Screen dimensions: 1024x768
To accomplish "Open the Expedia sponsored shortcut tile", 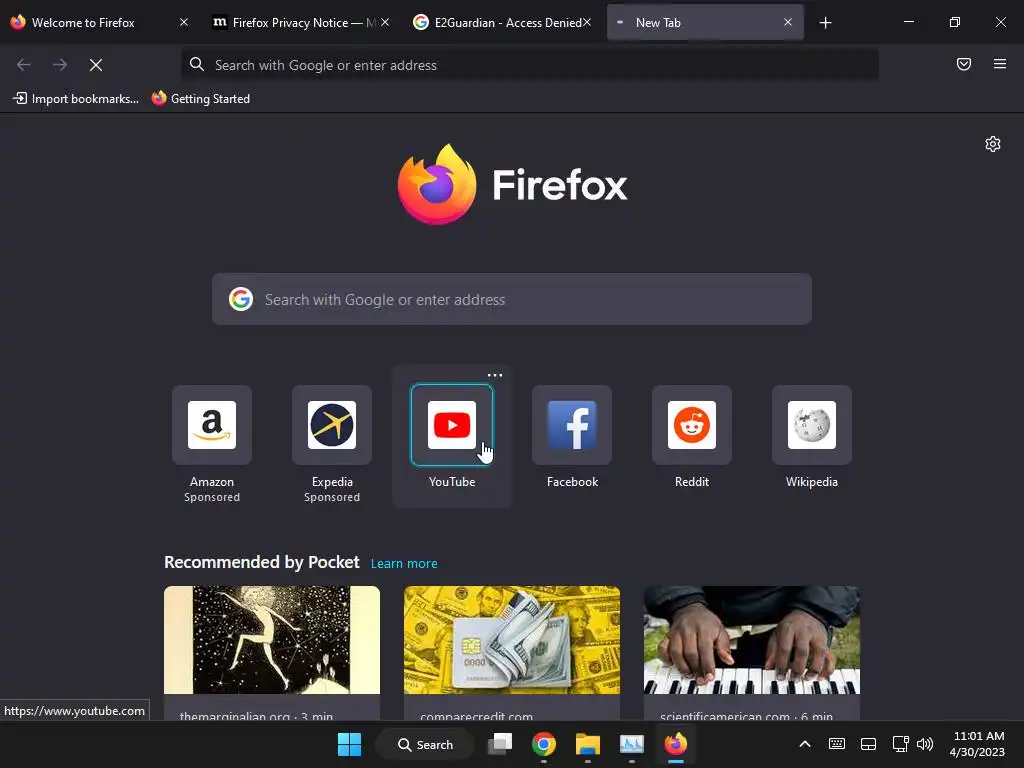I will tap(332, 424).
